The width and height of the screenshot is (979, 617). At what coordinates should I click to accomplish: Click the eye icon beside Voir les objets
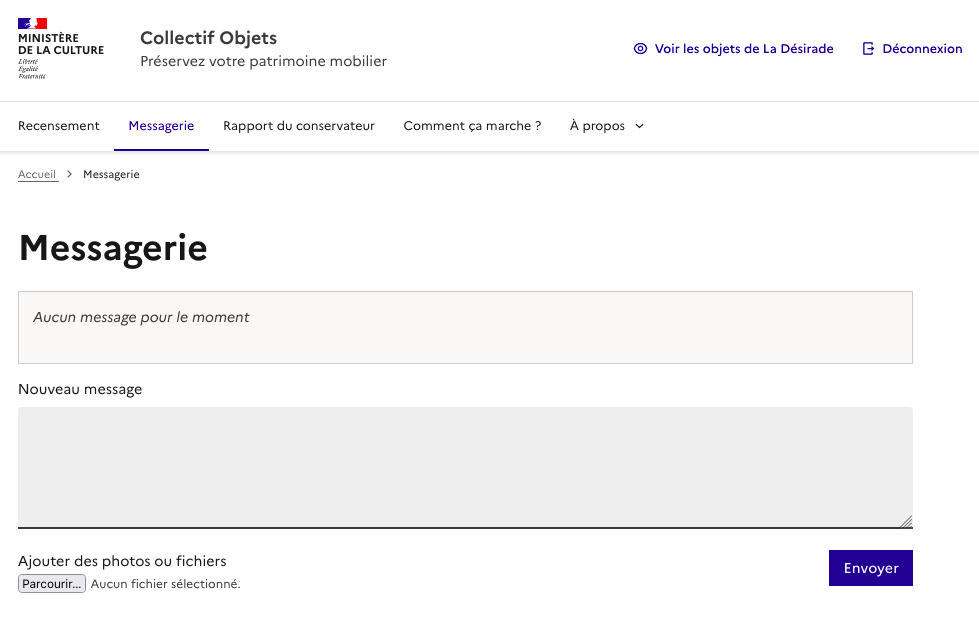pyautogui.click(x=640, y=49)
